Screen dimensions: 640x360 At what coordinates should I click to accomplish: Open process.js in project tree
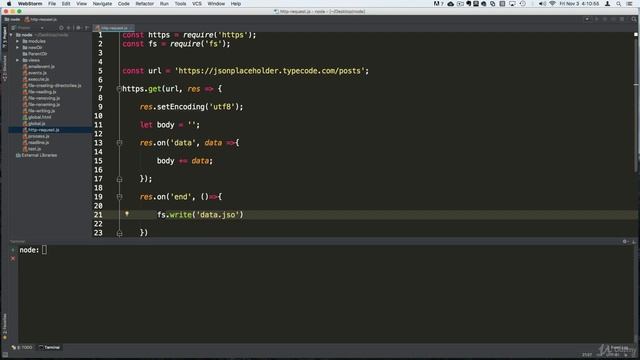[x=36, y=136]
